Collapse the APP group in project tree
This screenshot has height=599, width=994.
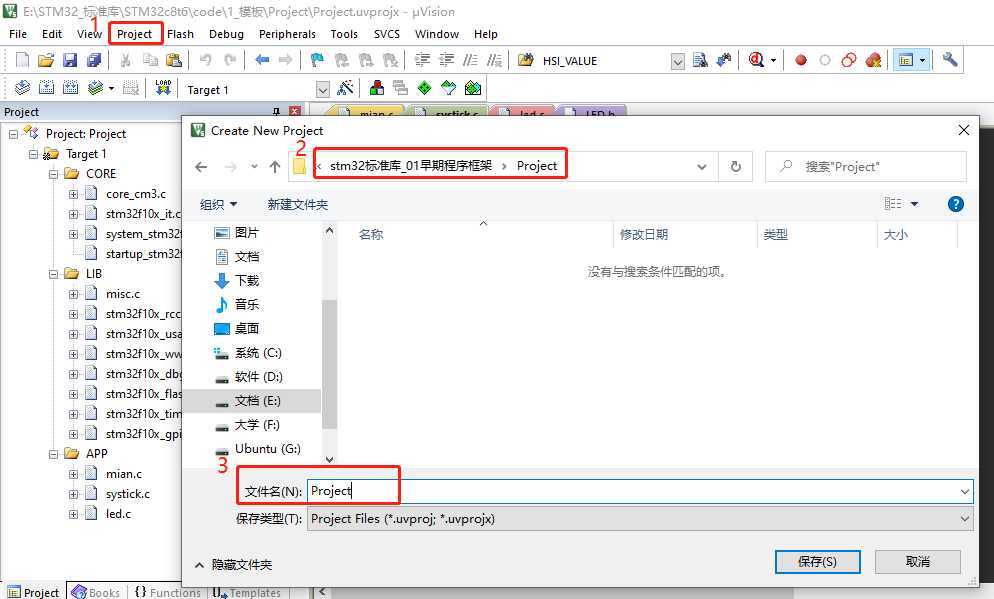pos(54,454)
